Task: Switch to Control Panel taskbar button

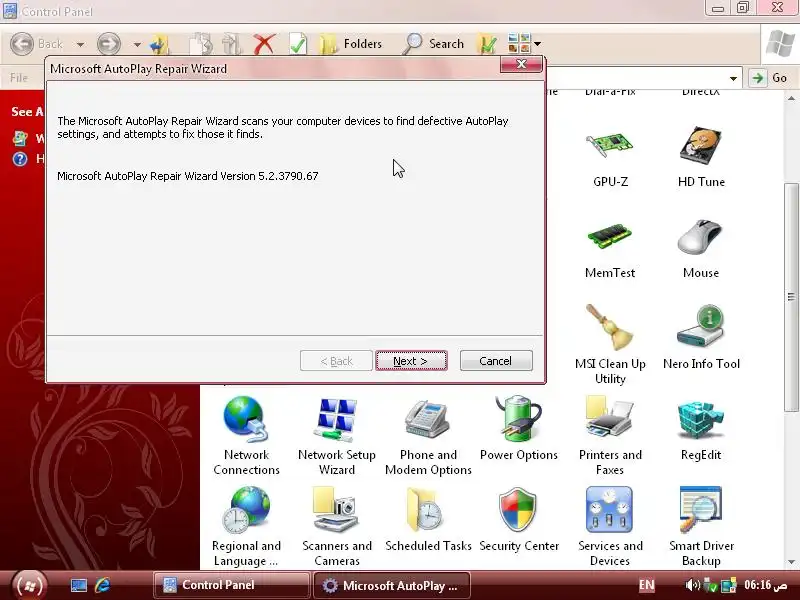Action: 232,585
